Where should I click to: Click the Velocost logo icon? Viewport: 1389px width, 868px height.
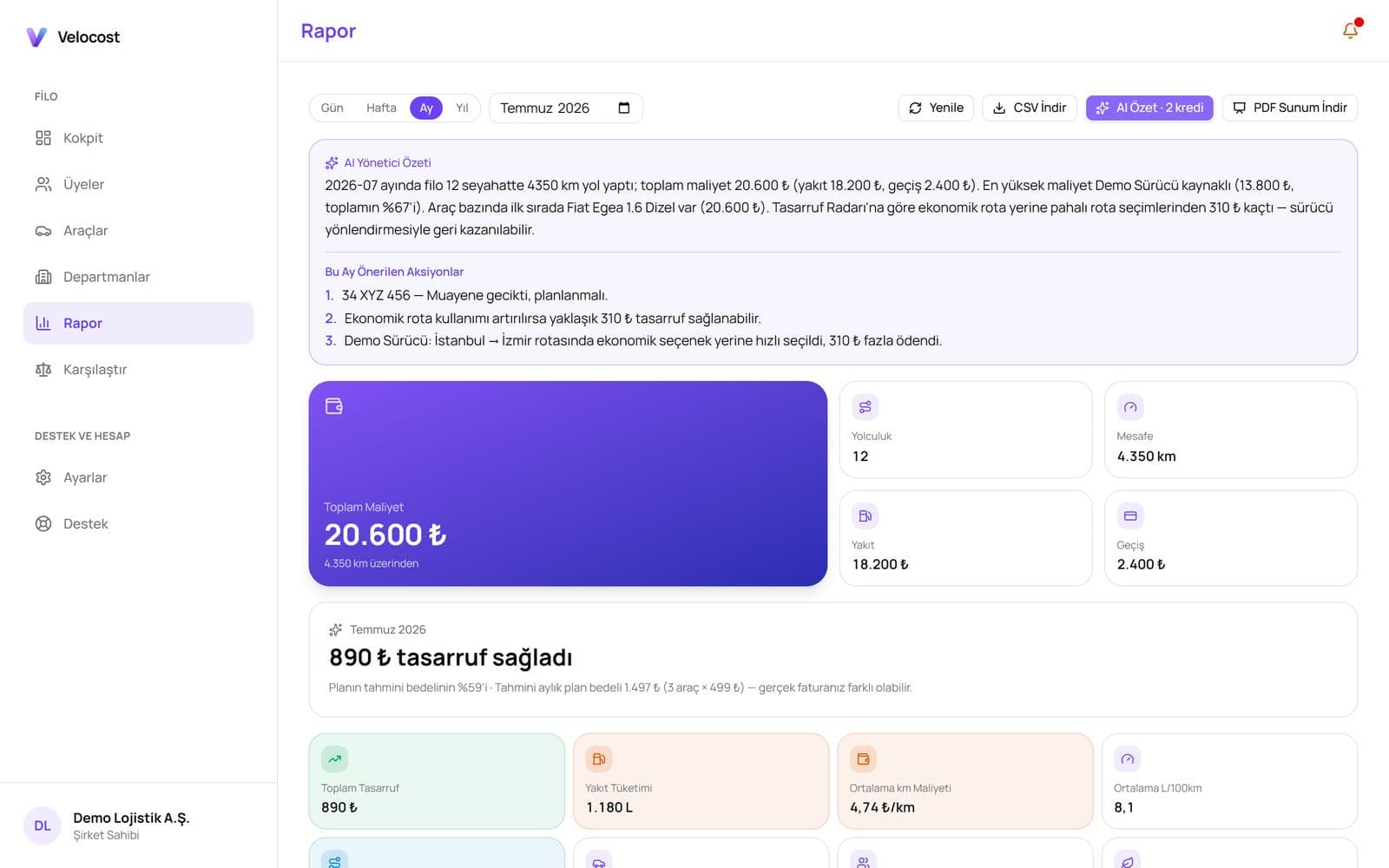[x=36, y=36]
